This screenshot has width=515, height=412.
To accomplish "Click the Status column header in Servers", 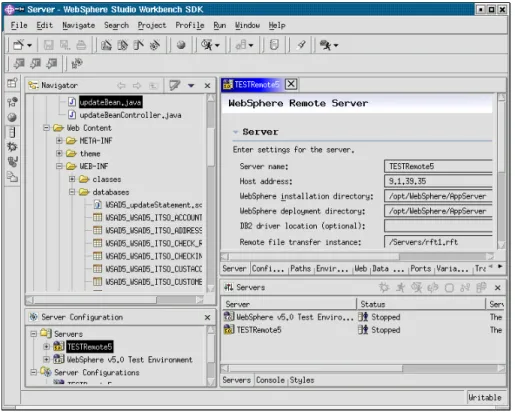I will point(421,304).
